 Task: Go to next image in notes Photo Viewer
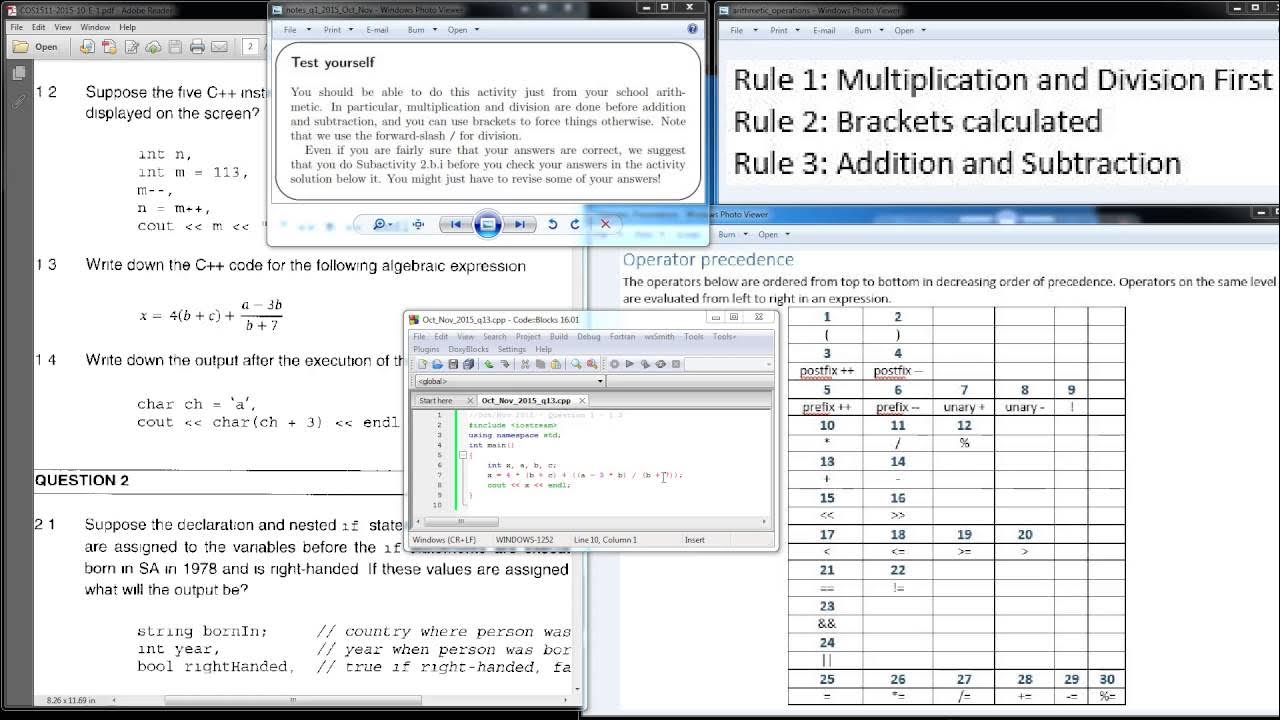pos(519,225)
